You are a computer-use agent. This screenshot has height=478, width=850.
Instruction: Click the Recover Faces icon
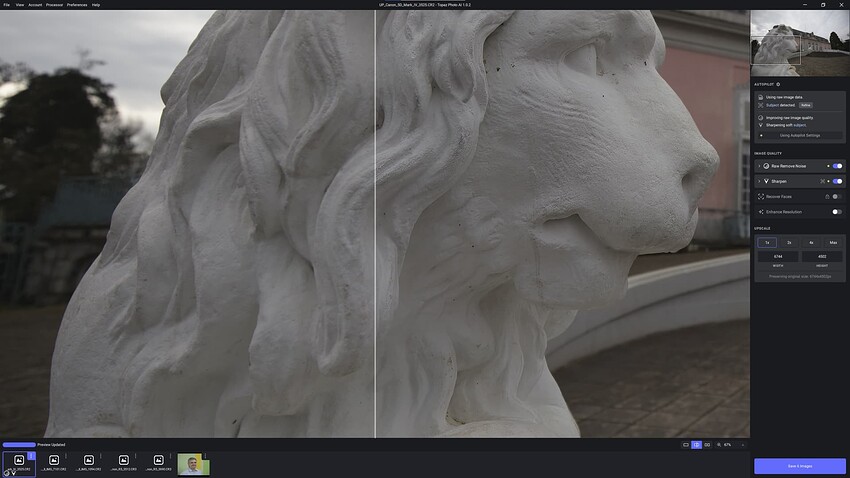[x=761, y=196]
